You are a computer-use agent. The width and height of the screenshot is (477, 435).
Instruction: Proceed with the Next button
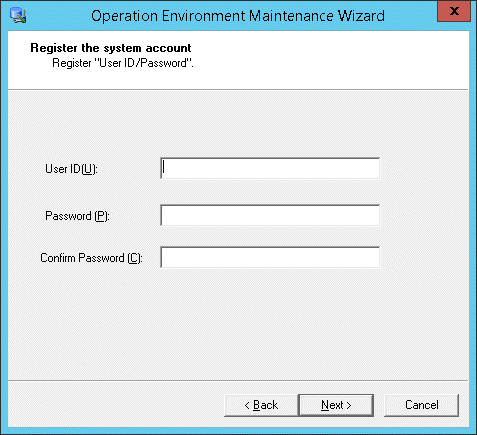click(x=336, y=405)
